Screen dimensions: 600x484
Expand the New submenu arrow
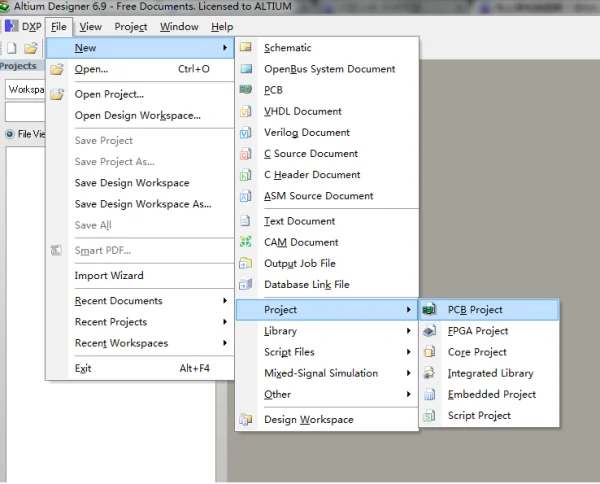click(x=225, y=48)
